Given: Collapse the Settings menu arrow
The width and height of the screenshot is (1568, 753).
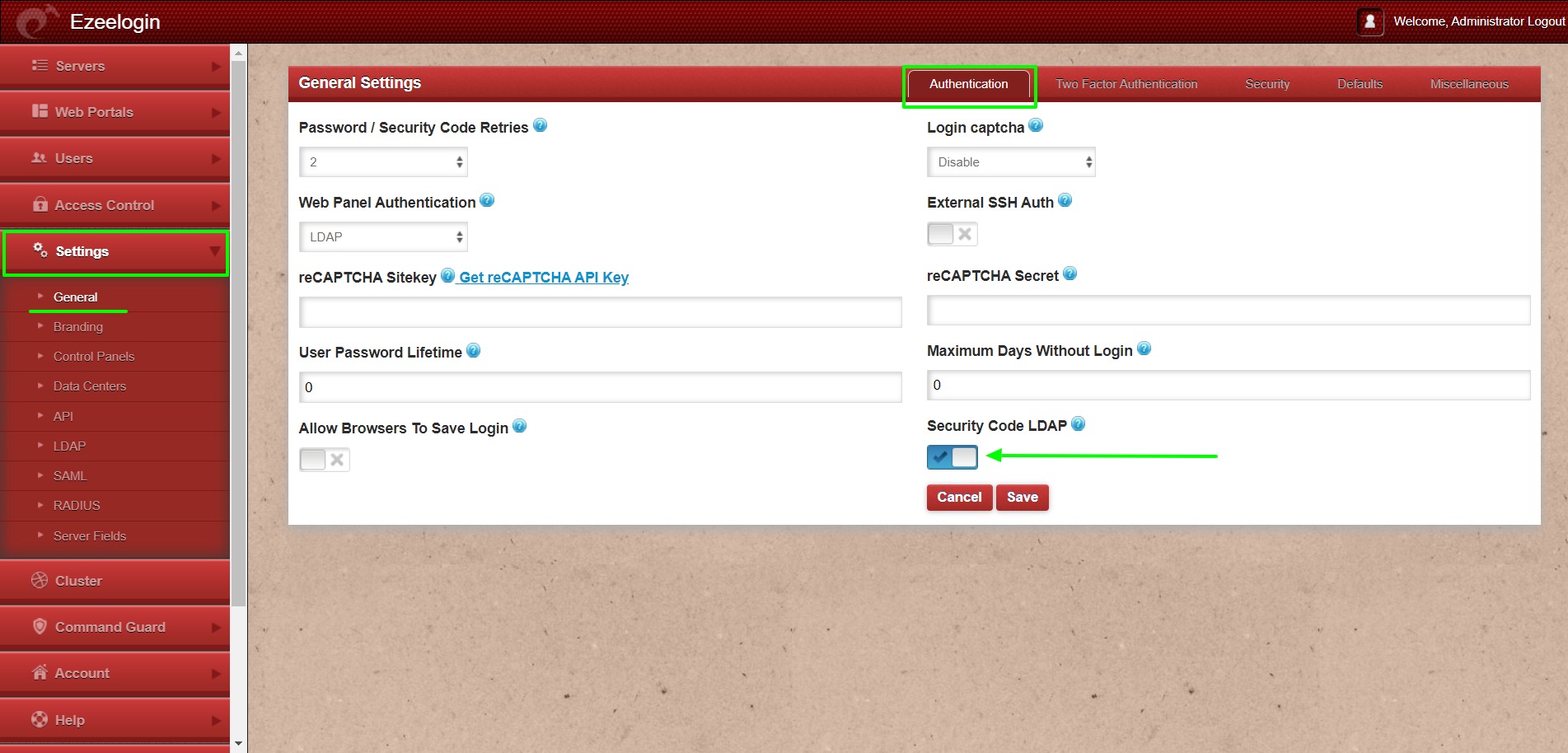Looking at the screenshot, I should [x=215, y=251].
